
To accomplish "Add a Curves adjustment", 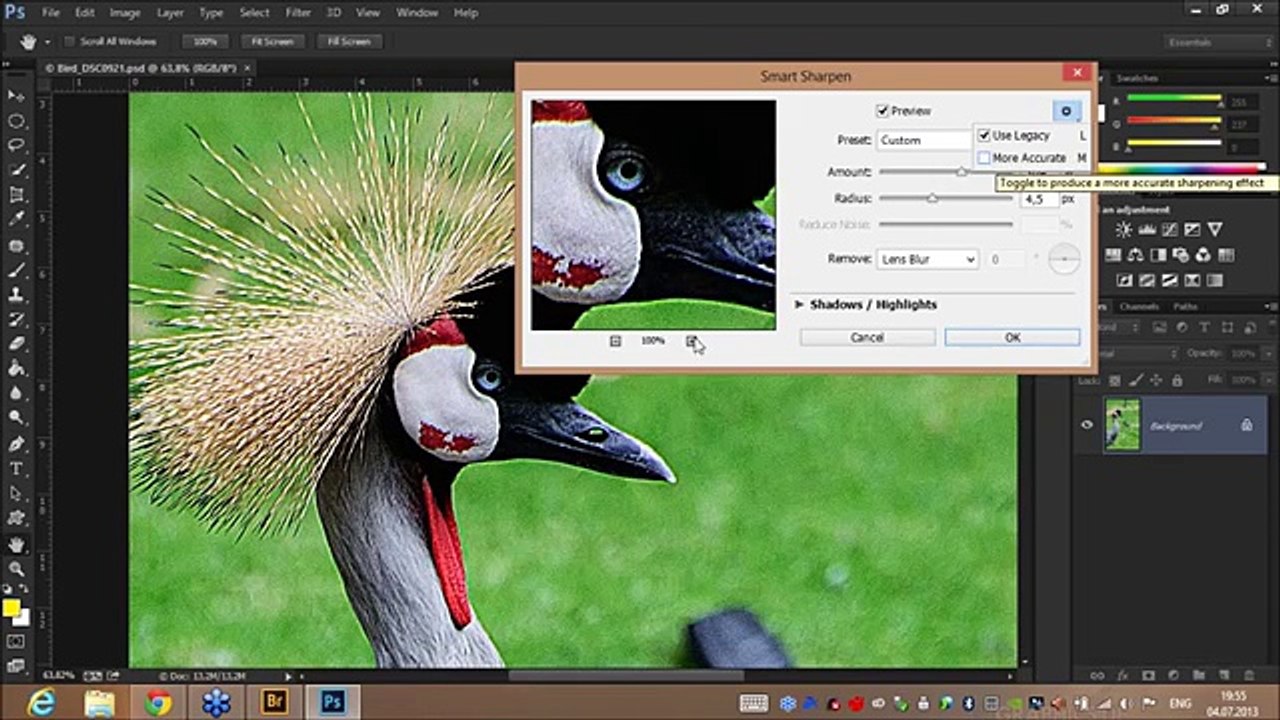I will pyautogui.click(x=1169, y=230).
